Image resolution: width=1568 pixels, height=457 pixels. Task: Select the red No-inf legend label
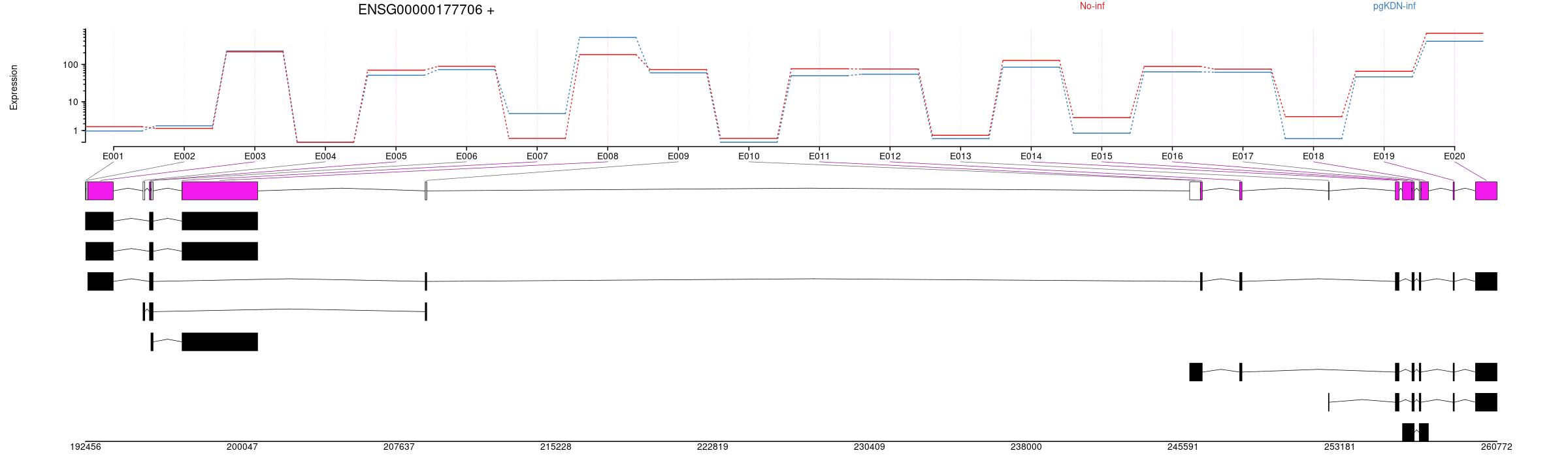click(x=1092, y=7)
